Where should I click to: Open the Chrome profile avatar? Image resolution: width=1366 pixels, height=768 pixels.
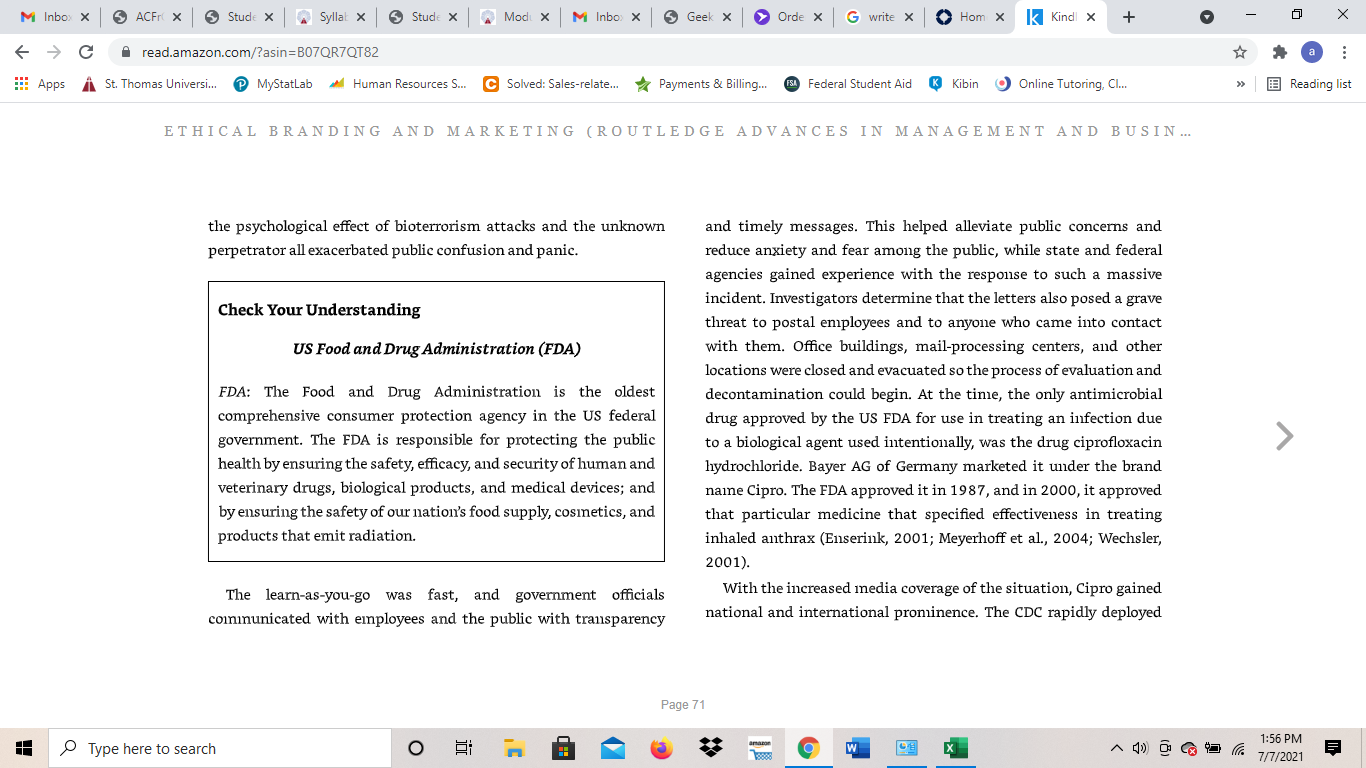pos(1312,52)
